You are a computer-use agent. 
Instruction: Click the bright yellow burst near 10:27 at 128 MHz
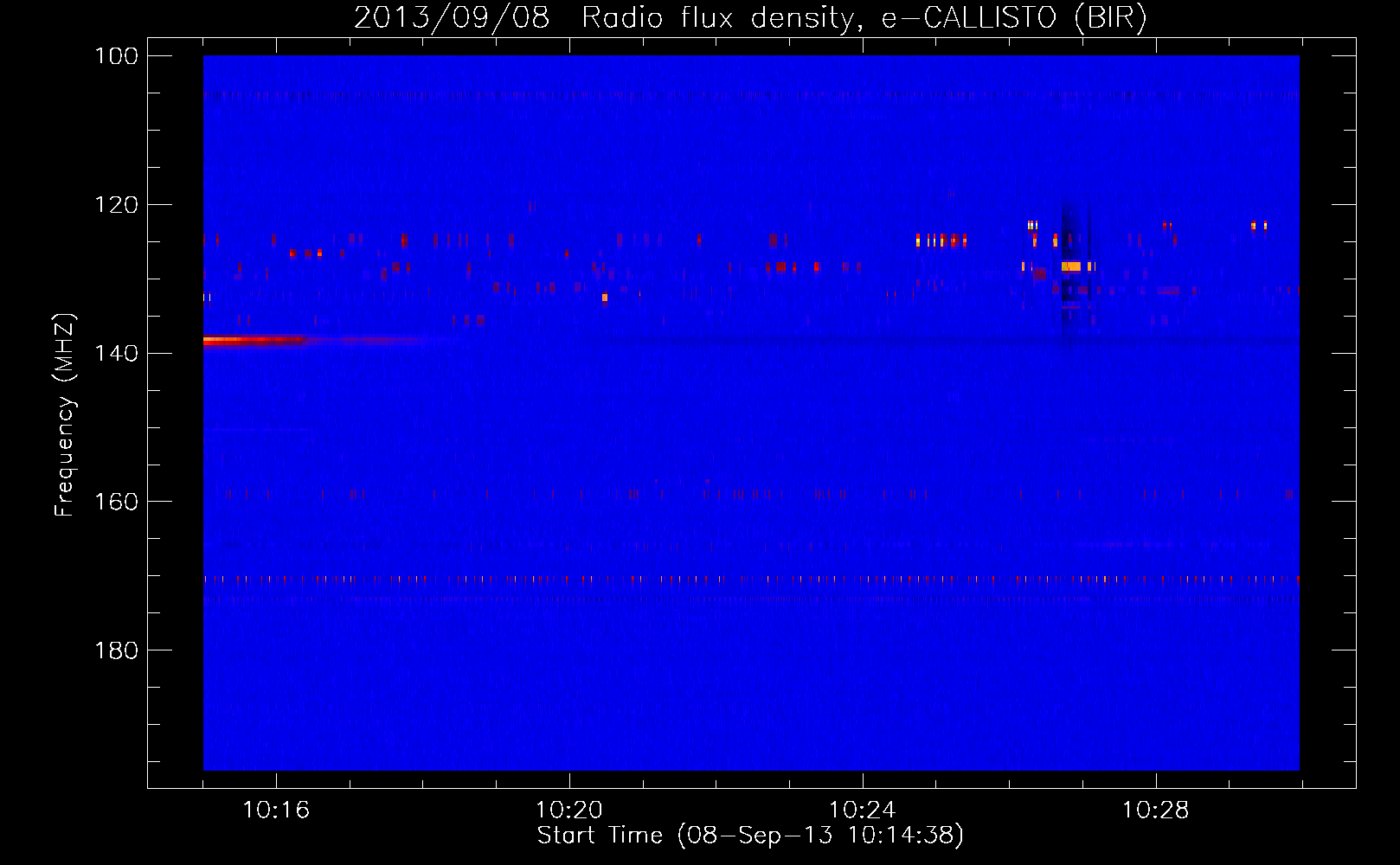(x=1071, y=266)
